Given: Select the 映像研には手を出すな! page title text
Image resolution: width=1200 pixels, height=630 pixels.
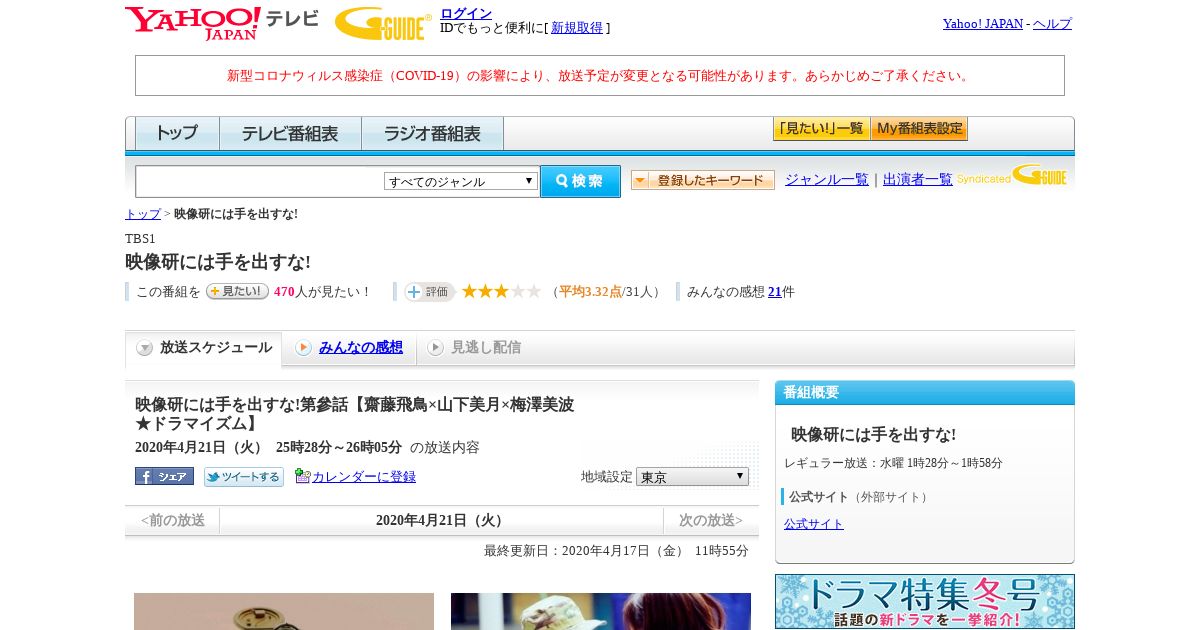Looking at the screenshot, I should 218,262.
